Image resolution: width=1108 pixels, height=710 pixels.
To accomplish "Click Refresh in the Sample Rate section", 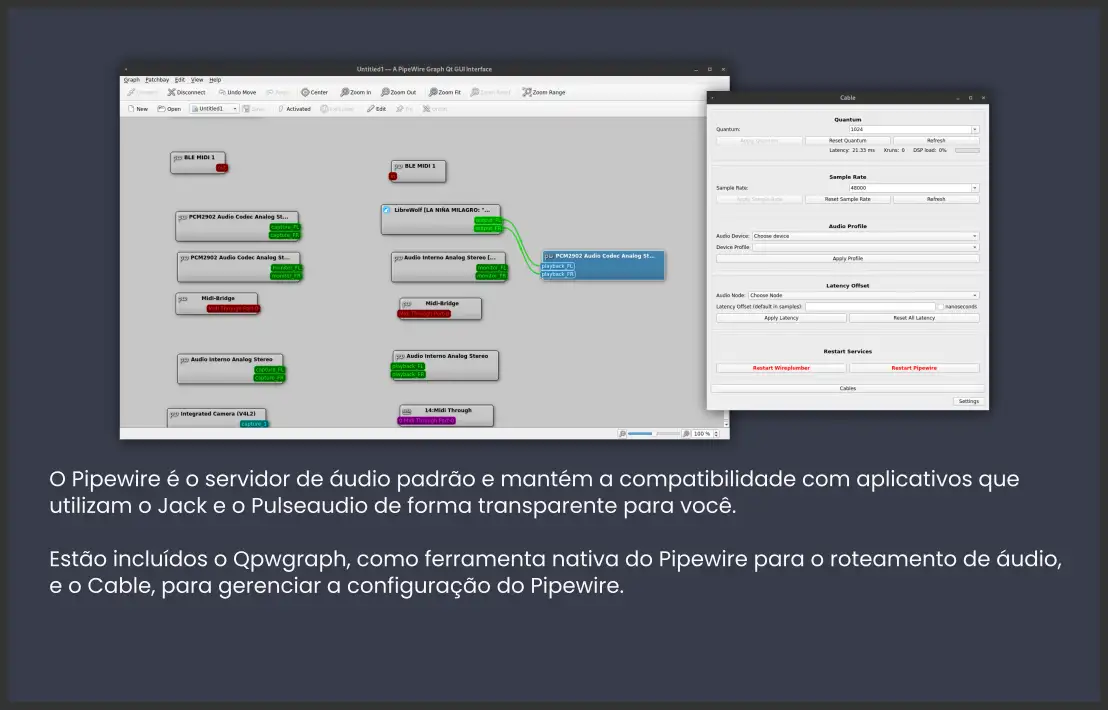I will [936, 199].
